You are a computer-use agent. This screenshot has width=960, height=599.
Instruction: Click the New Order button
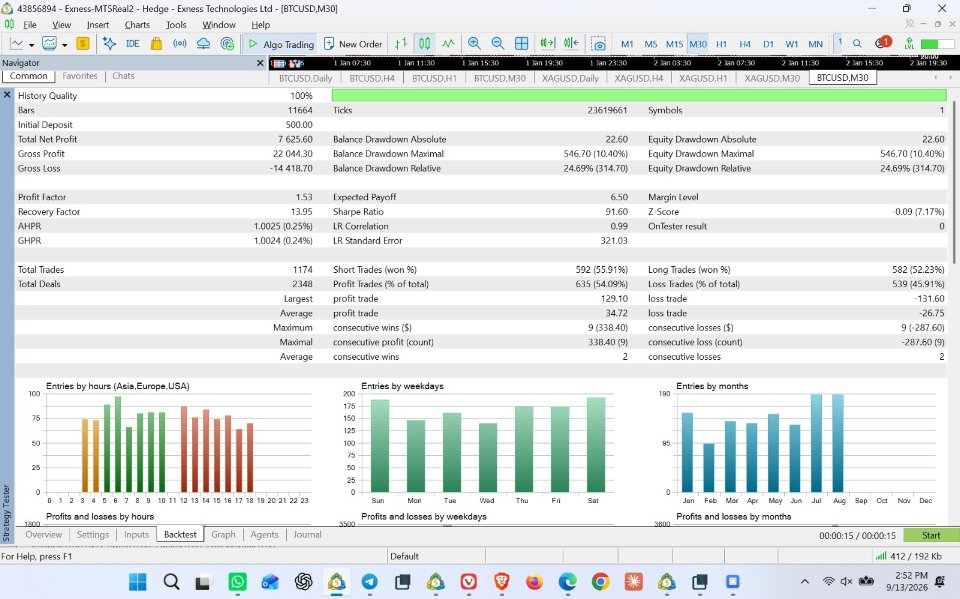[353, 44]
